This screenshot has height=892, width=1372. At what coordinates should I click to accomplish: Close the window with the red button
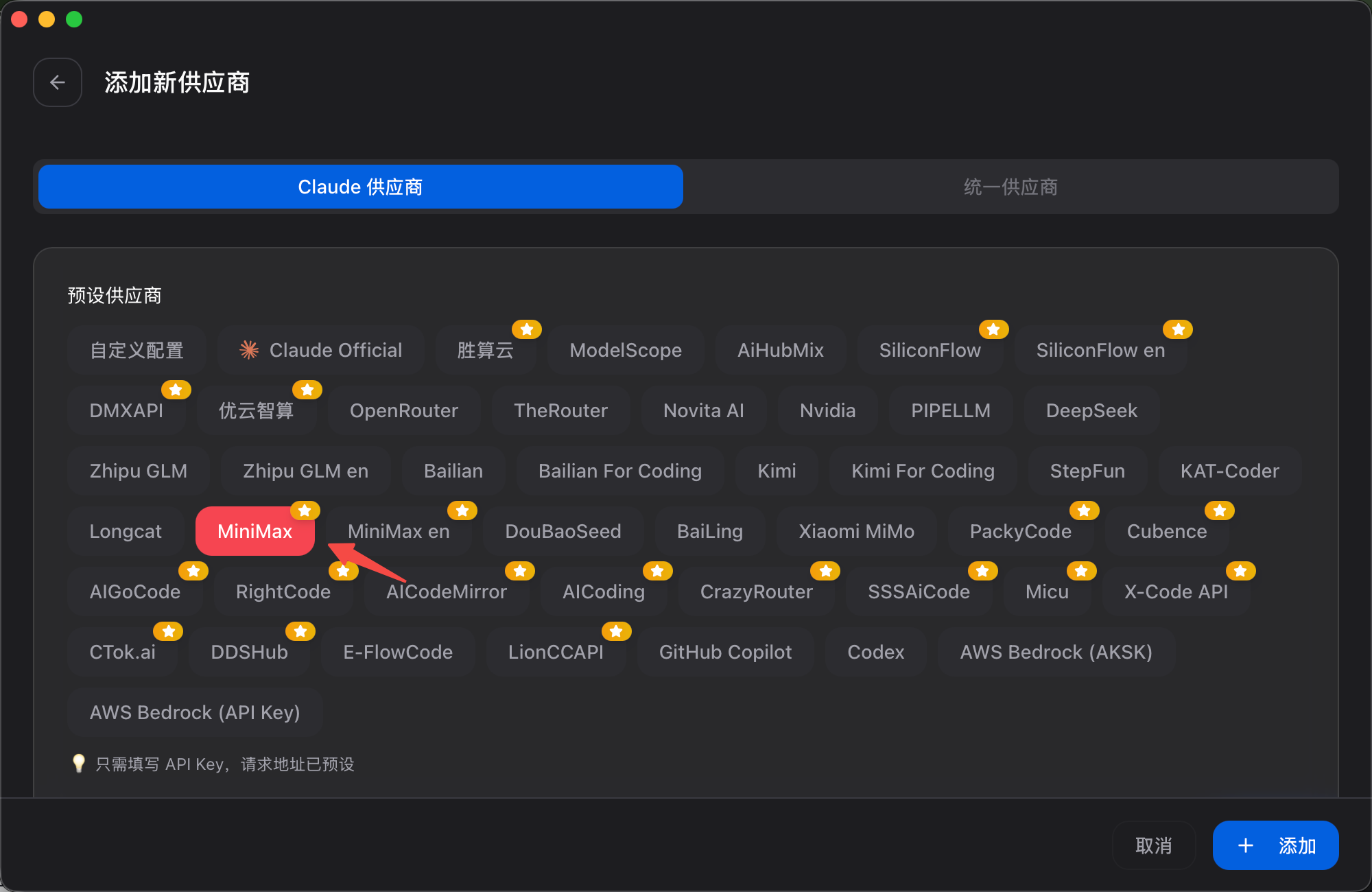pyautogui.click(x=19, y=19)
